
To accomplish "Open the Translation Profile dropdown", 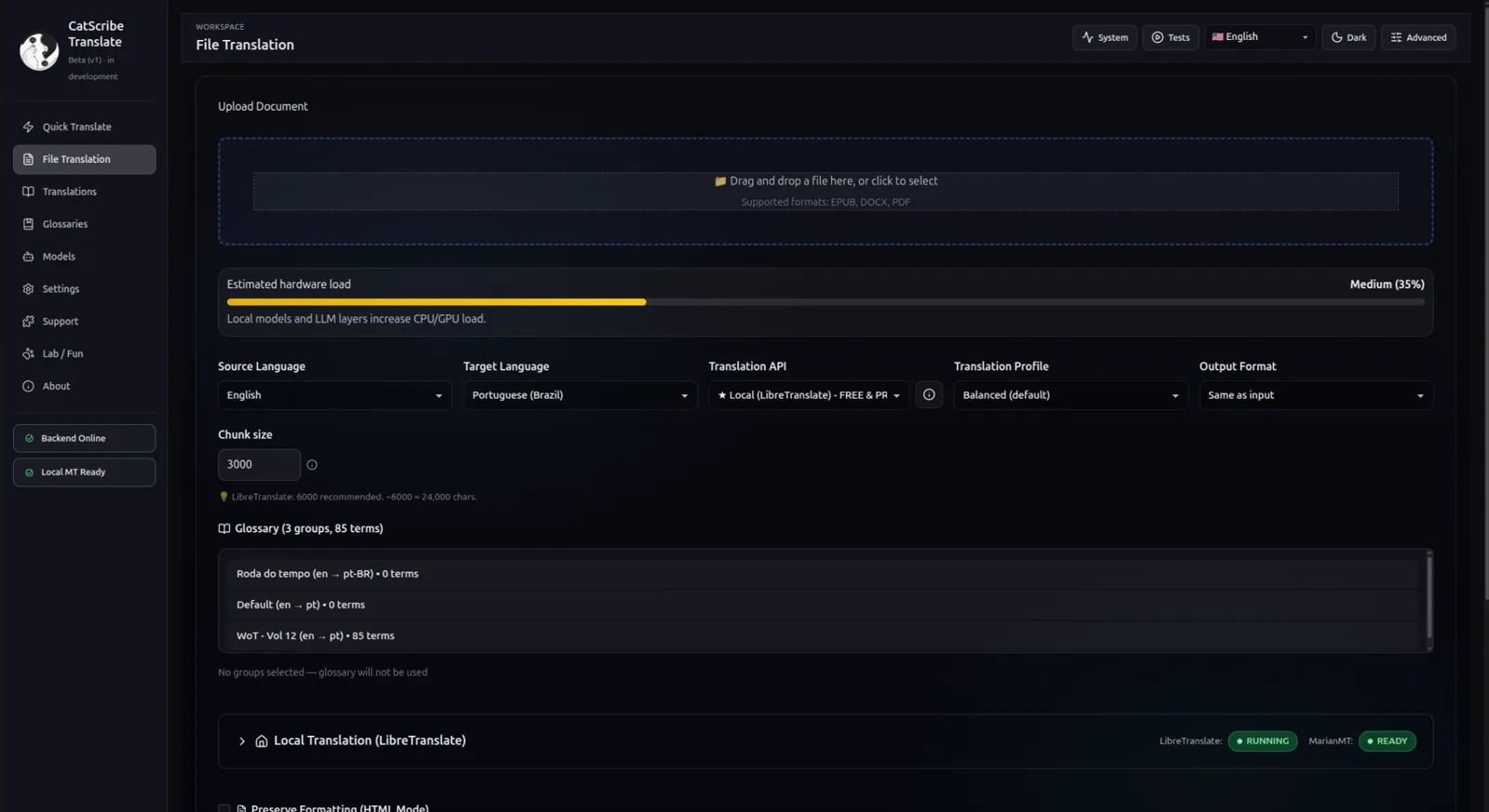I will click(1069, 395).
